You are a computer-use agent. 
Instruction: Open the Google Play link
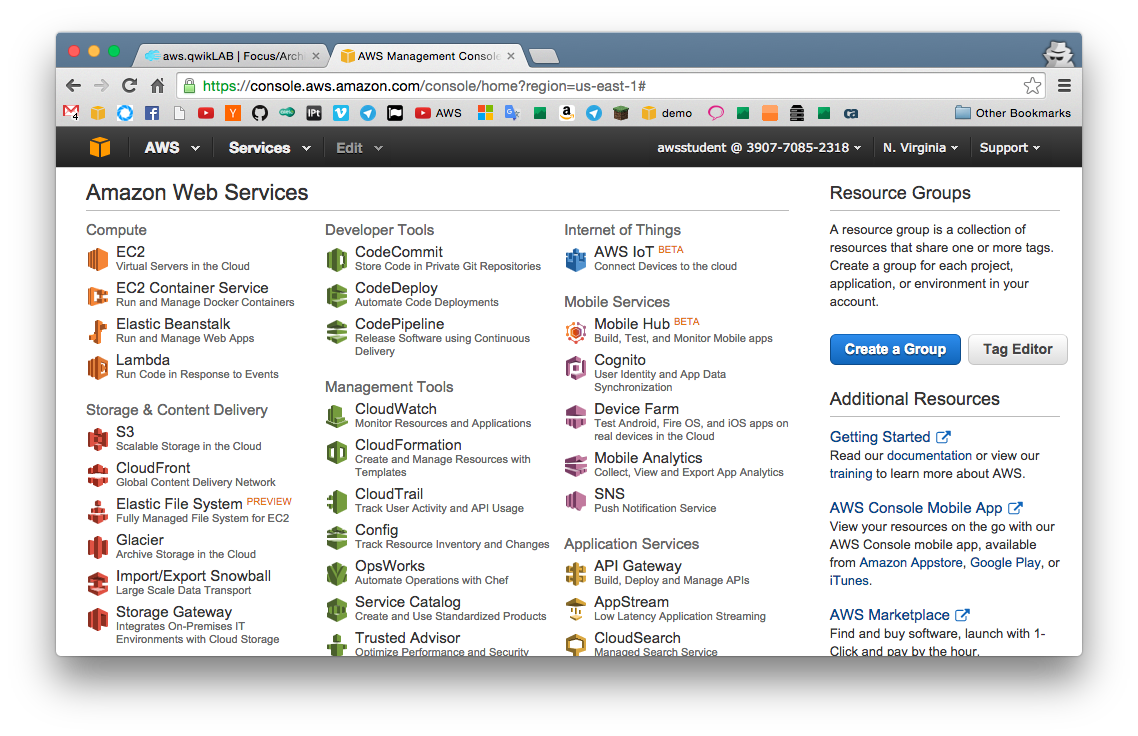tap(1005, 563)
